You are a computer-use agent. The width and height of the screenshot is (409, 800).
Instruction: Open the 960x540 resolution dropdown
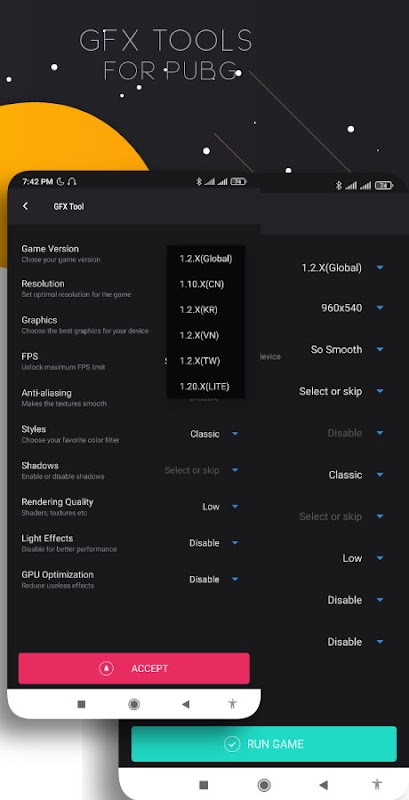click(352, 308)
